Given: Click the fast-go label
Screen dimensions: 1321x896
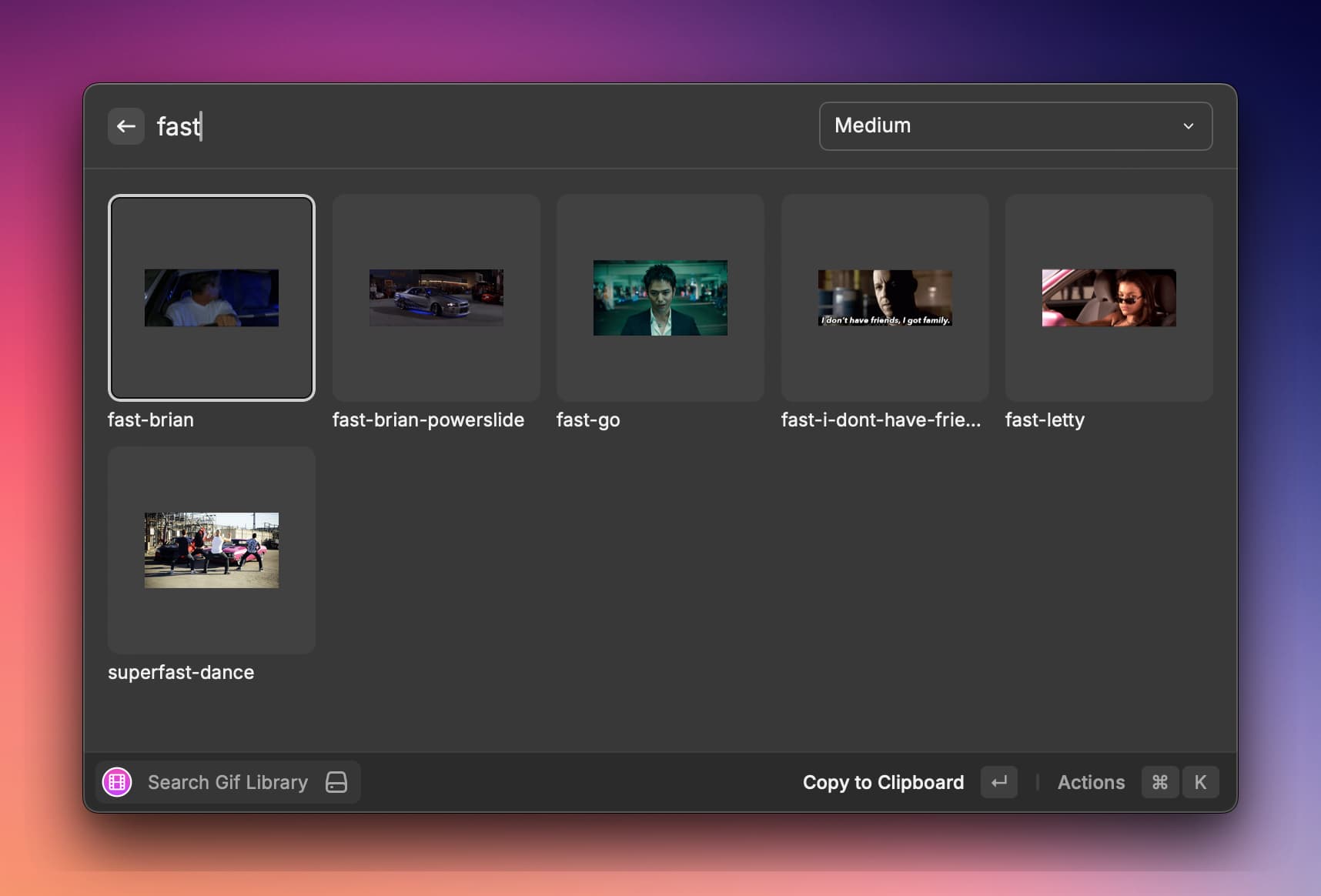Looking at the screenshot, I should (588, 420).
